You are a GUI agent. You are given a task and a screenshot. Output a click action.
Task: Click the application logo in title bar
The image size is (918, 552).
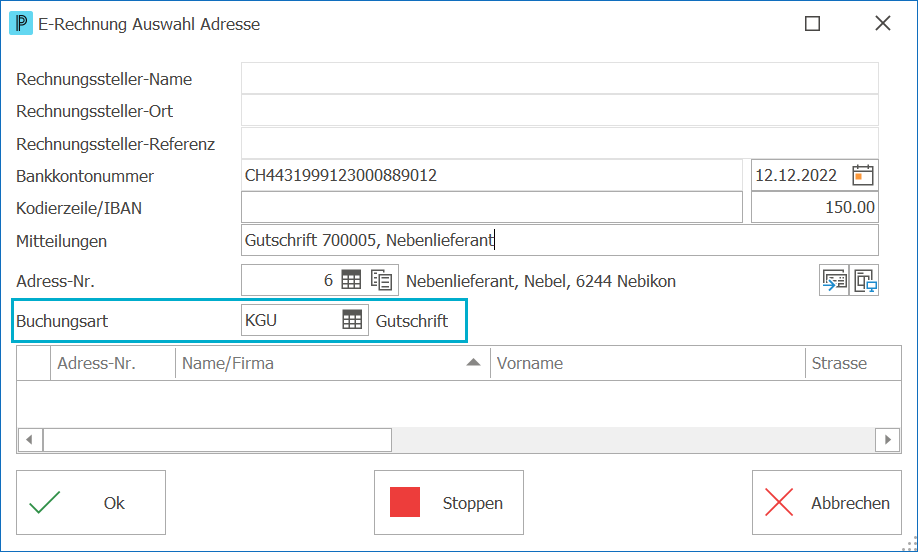[x=21, y=23]
